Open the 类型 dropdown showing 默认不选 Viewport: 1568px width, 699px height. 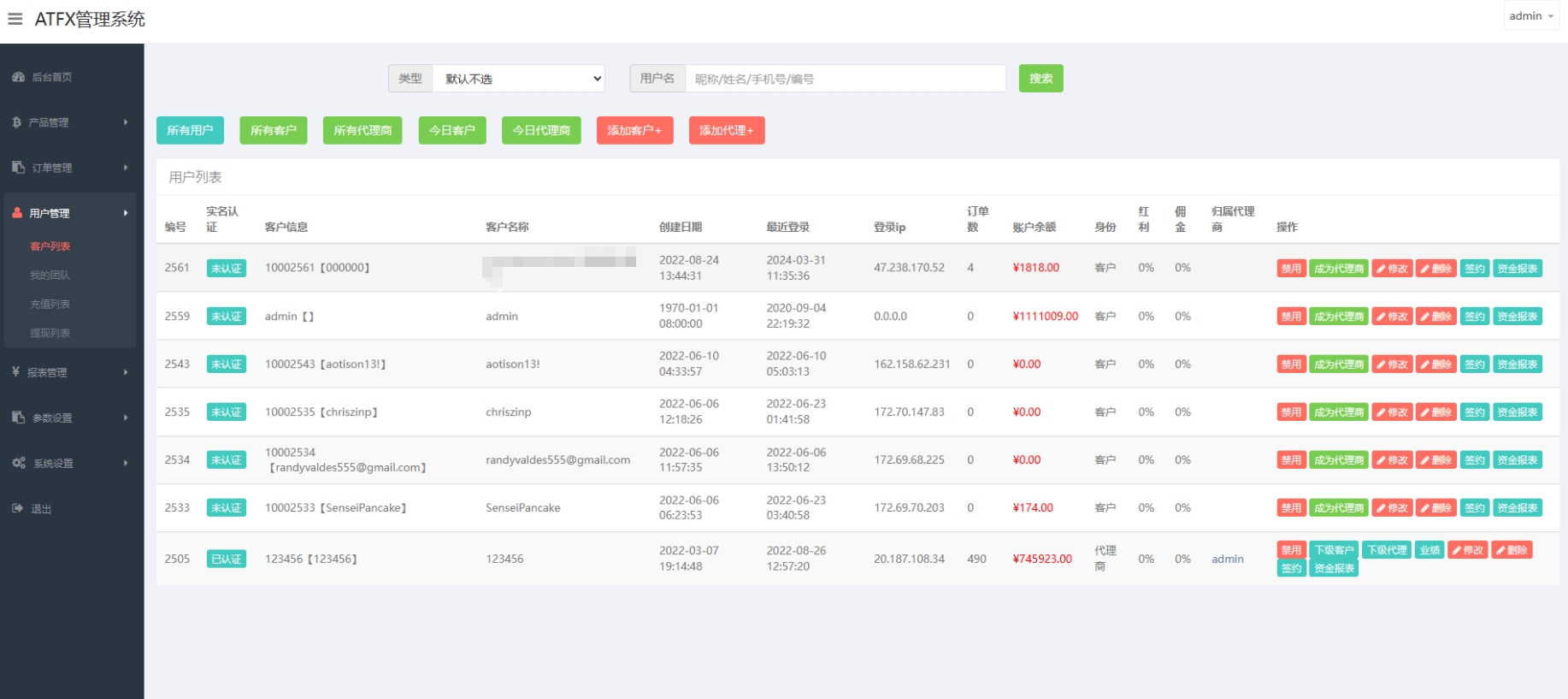pyautogui.click(x=518, y=79)
